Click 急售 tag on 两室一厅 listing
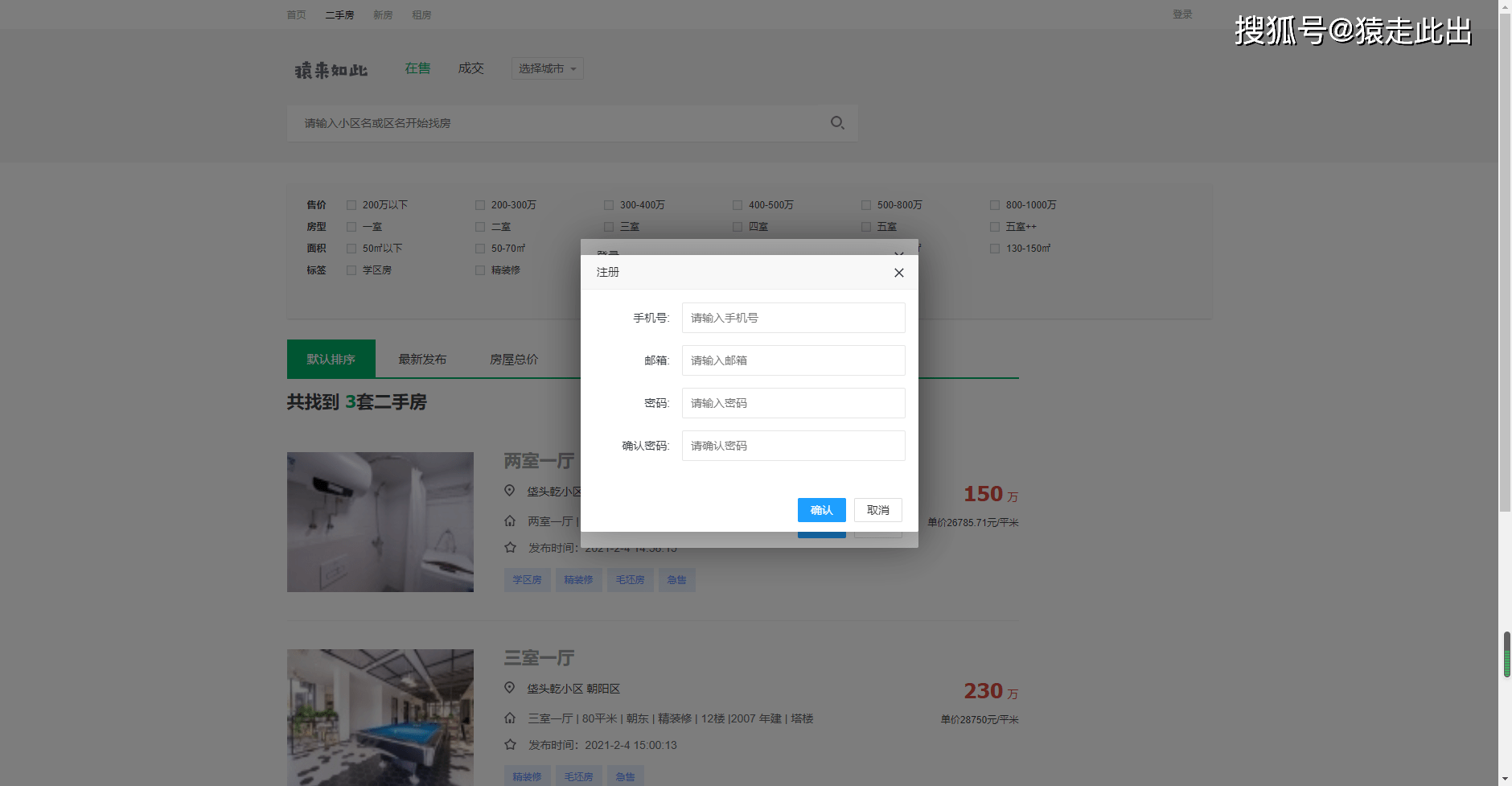The image size is (1512, 786). point(677,579)
